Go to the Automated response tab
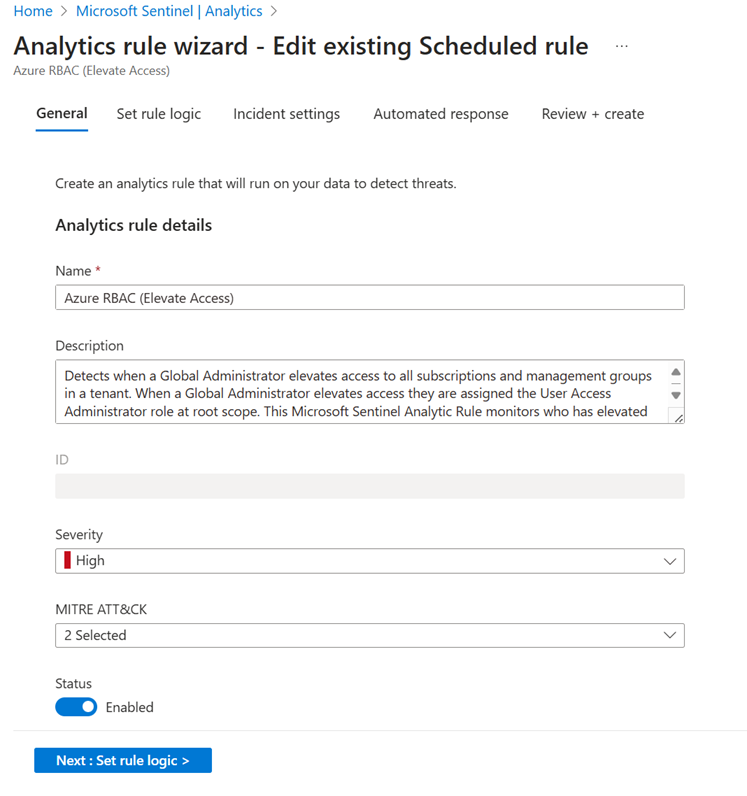The width and height of the screenshot is (747, 796). coord(441,114)
